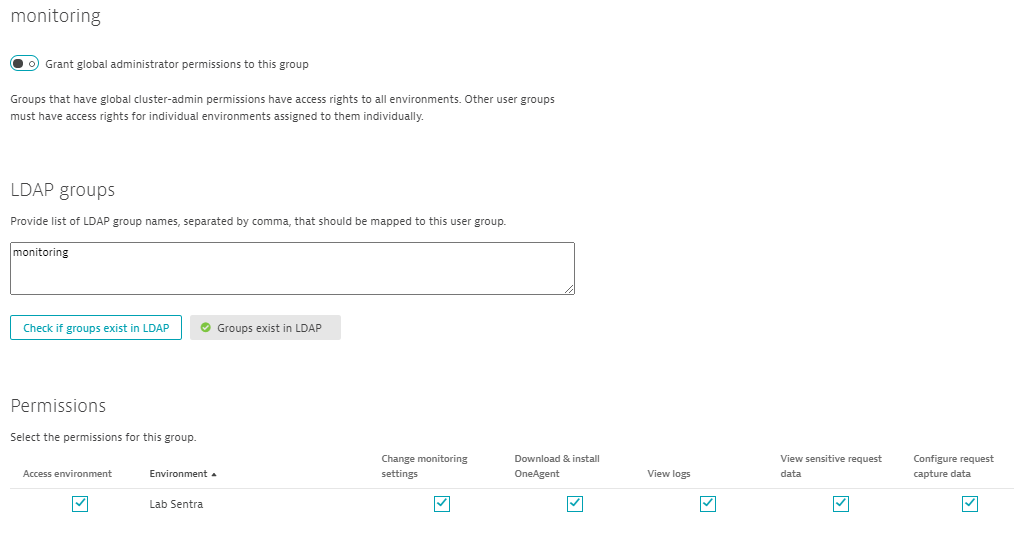Click the Access environment column header
The image size is (1014, 537).
67,474
